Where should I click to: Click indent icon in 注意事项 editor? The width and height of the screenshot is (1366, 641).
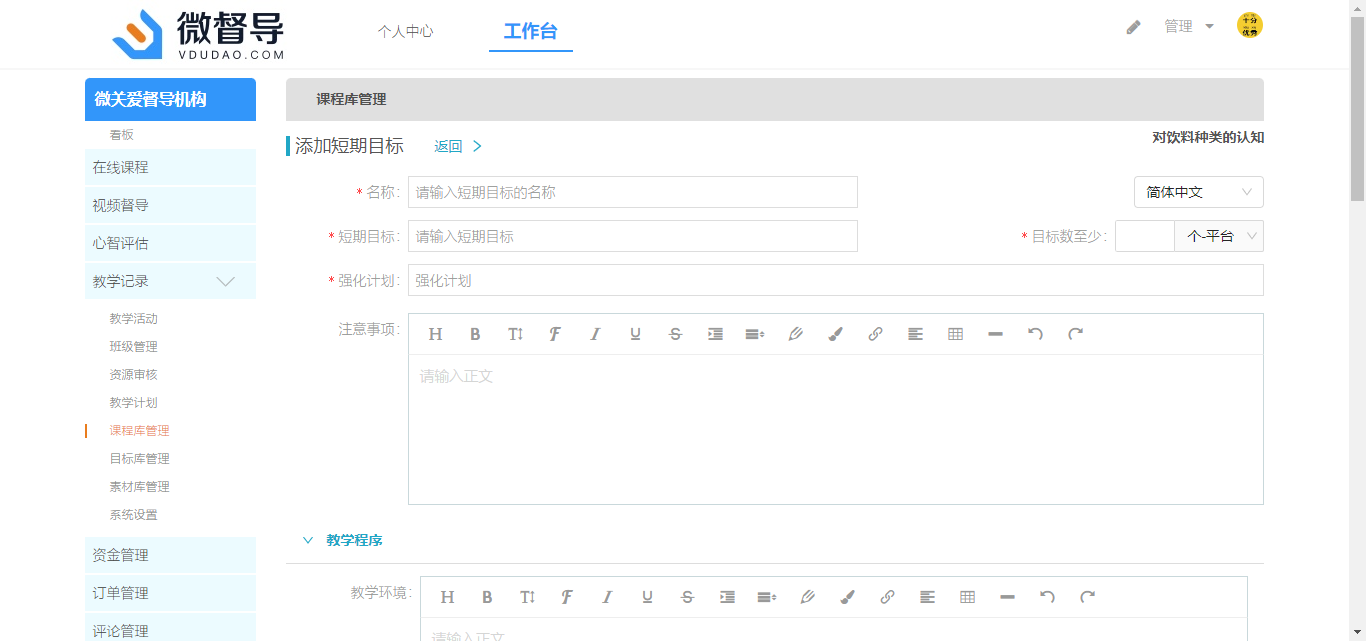[x=715, y=334]
